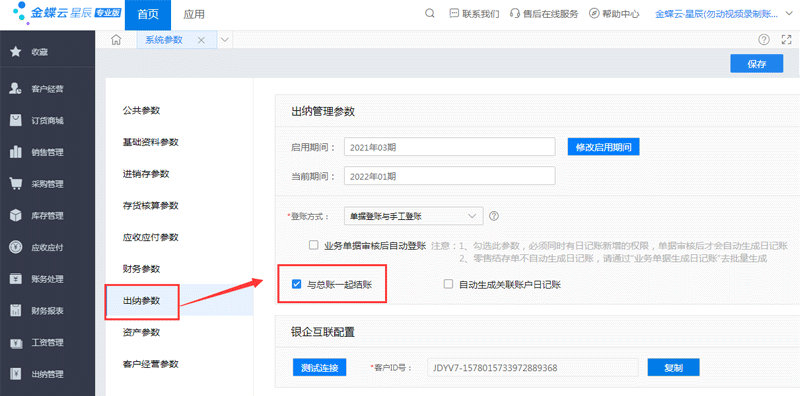Open the 联系我们 chat icon
Image resolution: width=800 pixels, height=396 pixels.
pos(454,14)
